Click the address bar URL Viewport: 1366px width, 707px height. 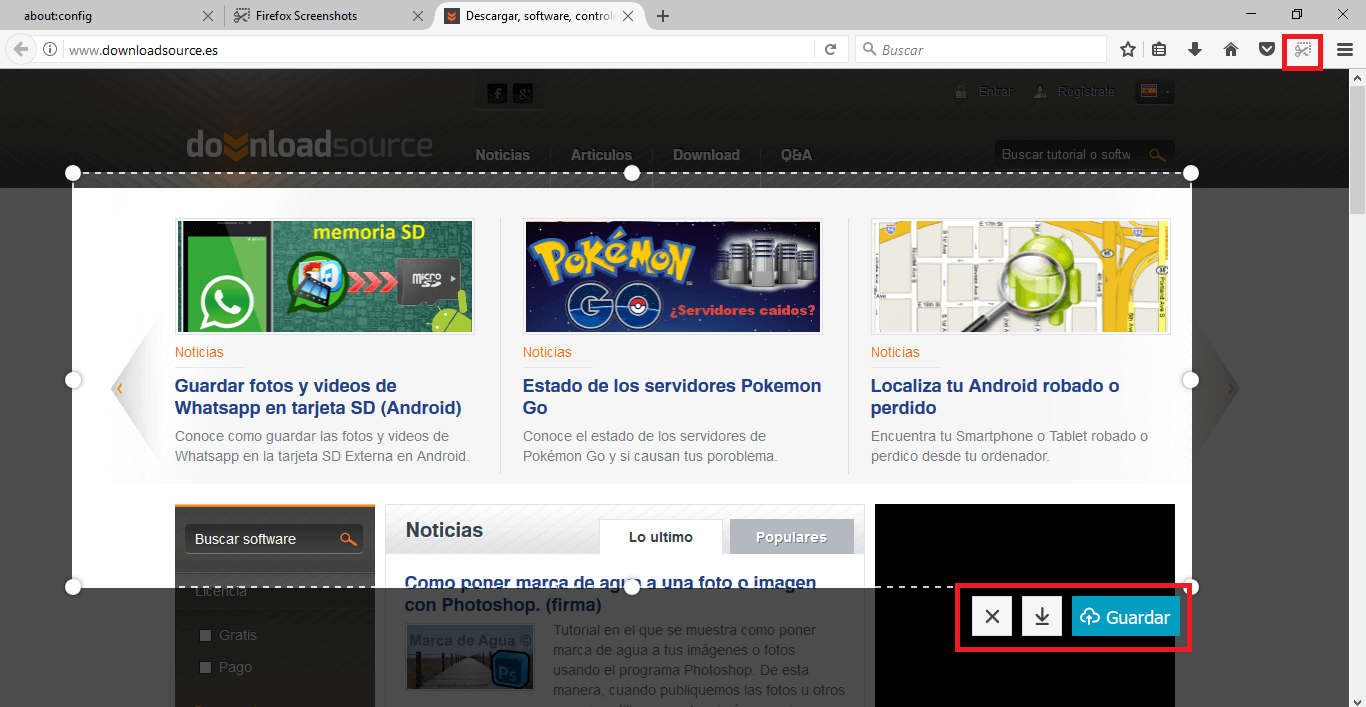(x=144, y=50)
